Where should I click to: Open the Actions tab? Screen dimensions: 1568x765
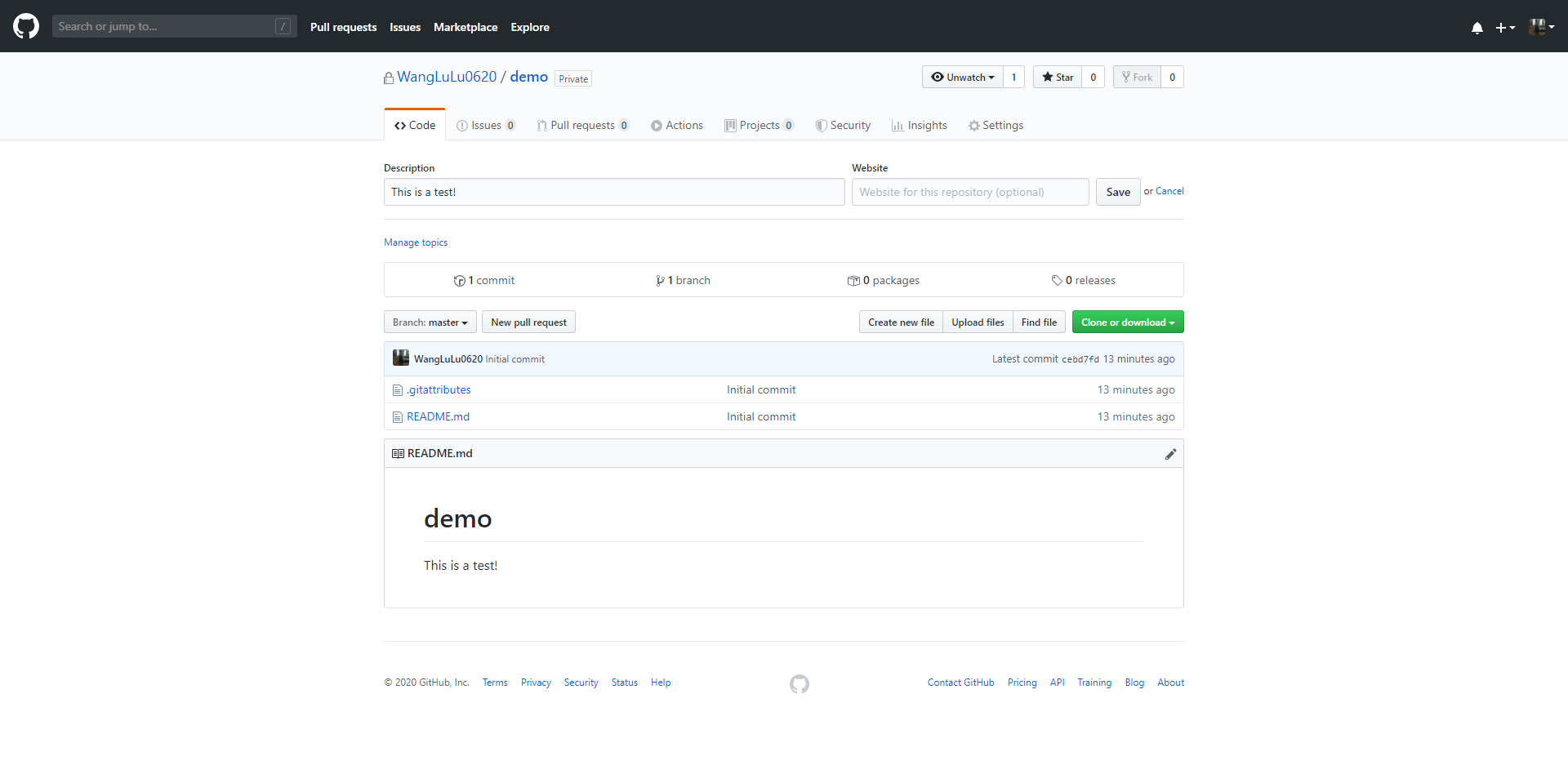click(x=677, y=125)
